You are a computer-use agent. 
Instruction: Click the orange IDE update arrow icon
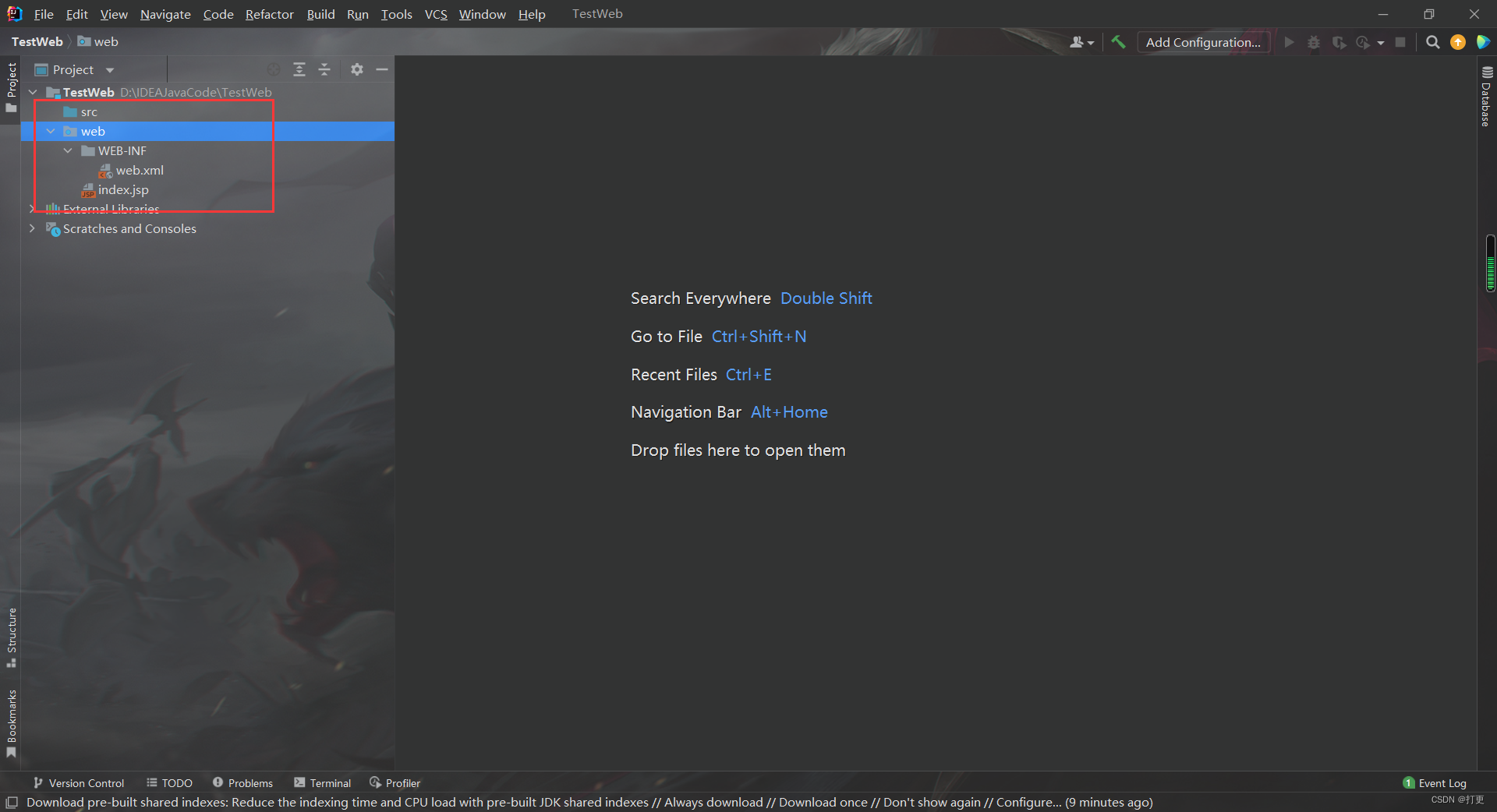click(x=1457, y=42)
